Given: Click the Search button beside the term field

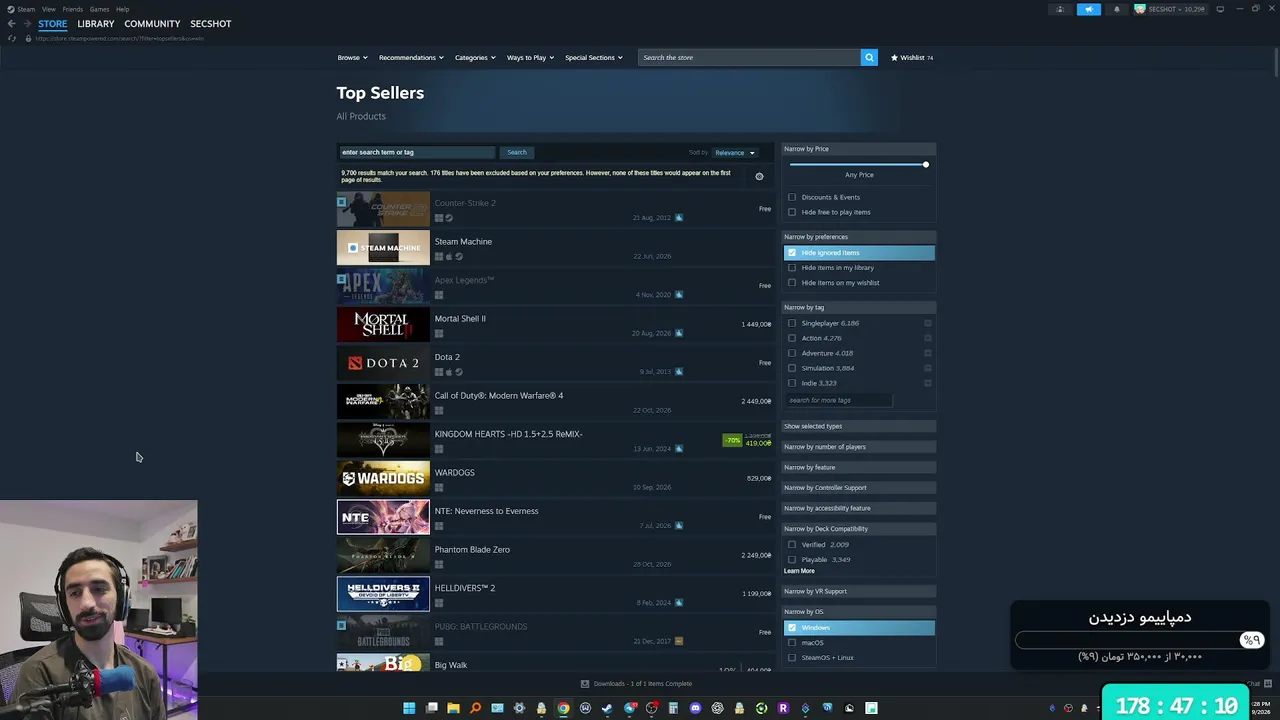Looking at the screenshot, I should point(517,152).
